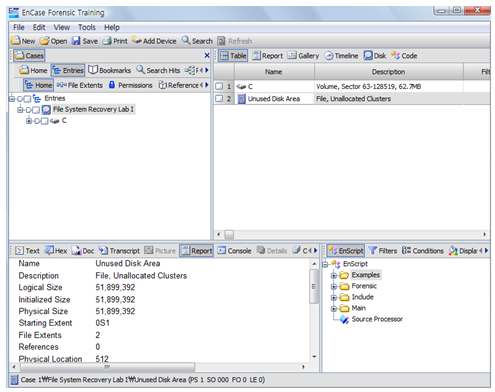The image size is (495, 392).
Task: Check the Entries root tree checkbox
Action: click(28, 99)
